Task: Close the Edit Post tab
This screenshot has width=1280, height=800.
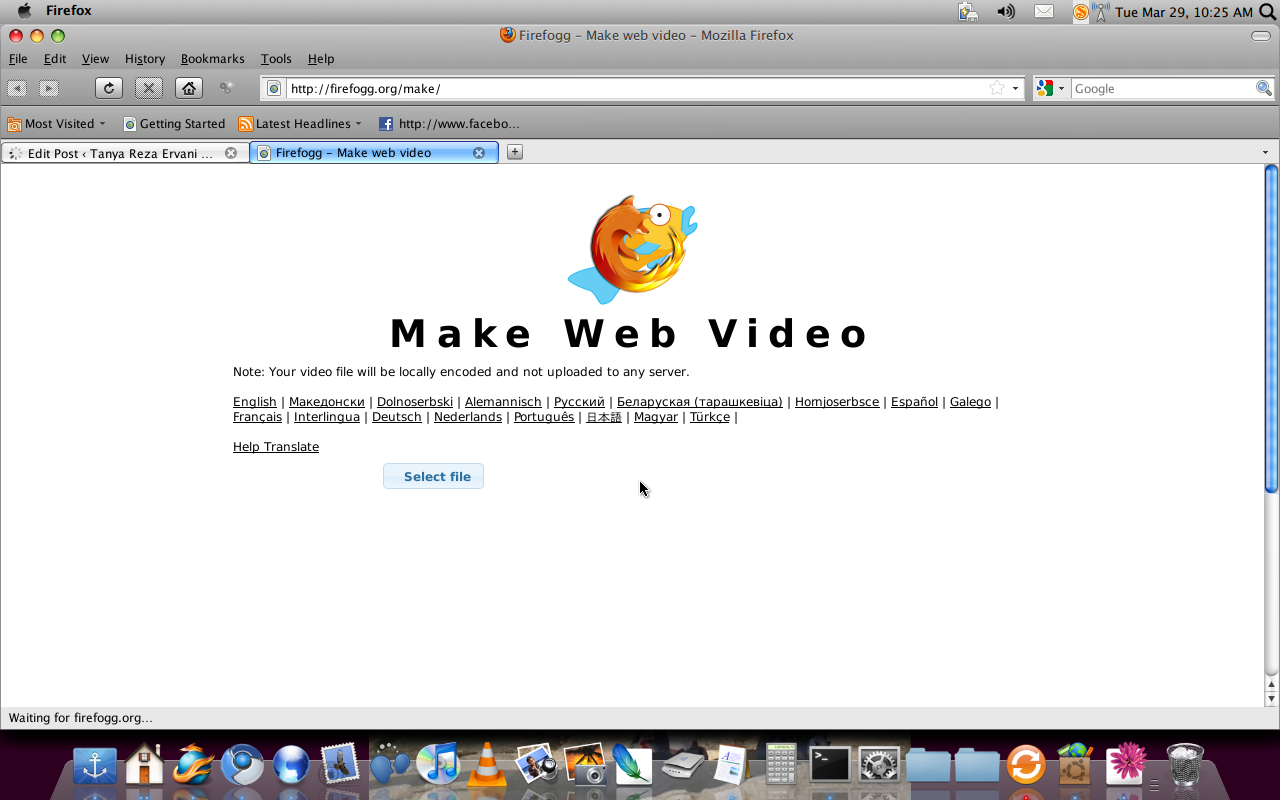Action: pyautogui.click(x=231, y=153)
